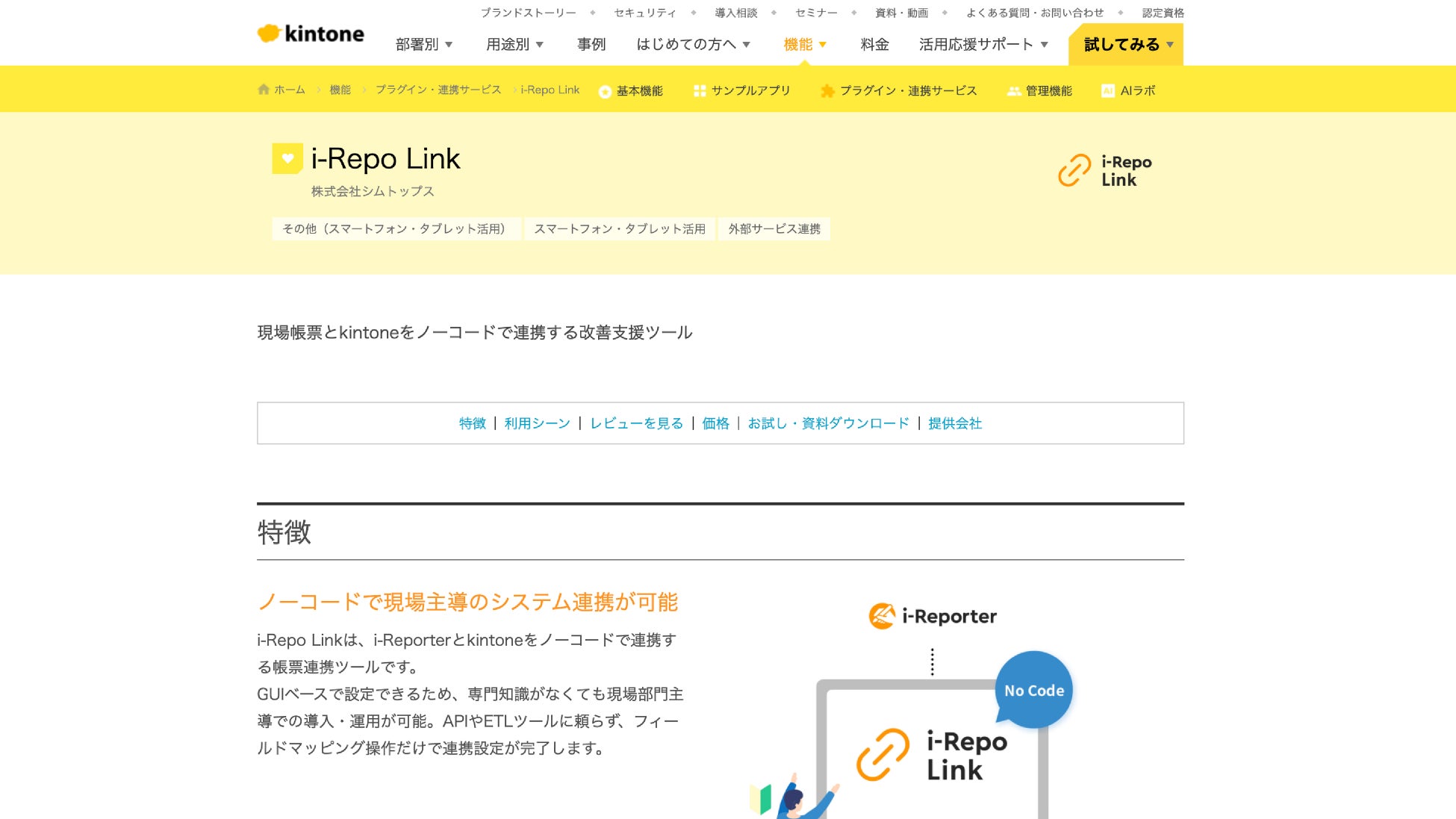
Task: Open the はじめての方へ dropdown
Action: point(693,45)
